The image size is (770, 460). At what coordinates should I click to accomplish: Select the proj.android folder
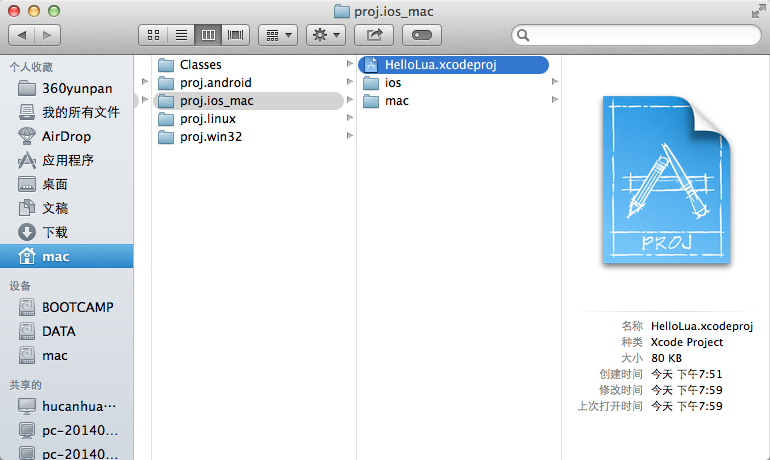pos(248,83)
